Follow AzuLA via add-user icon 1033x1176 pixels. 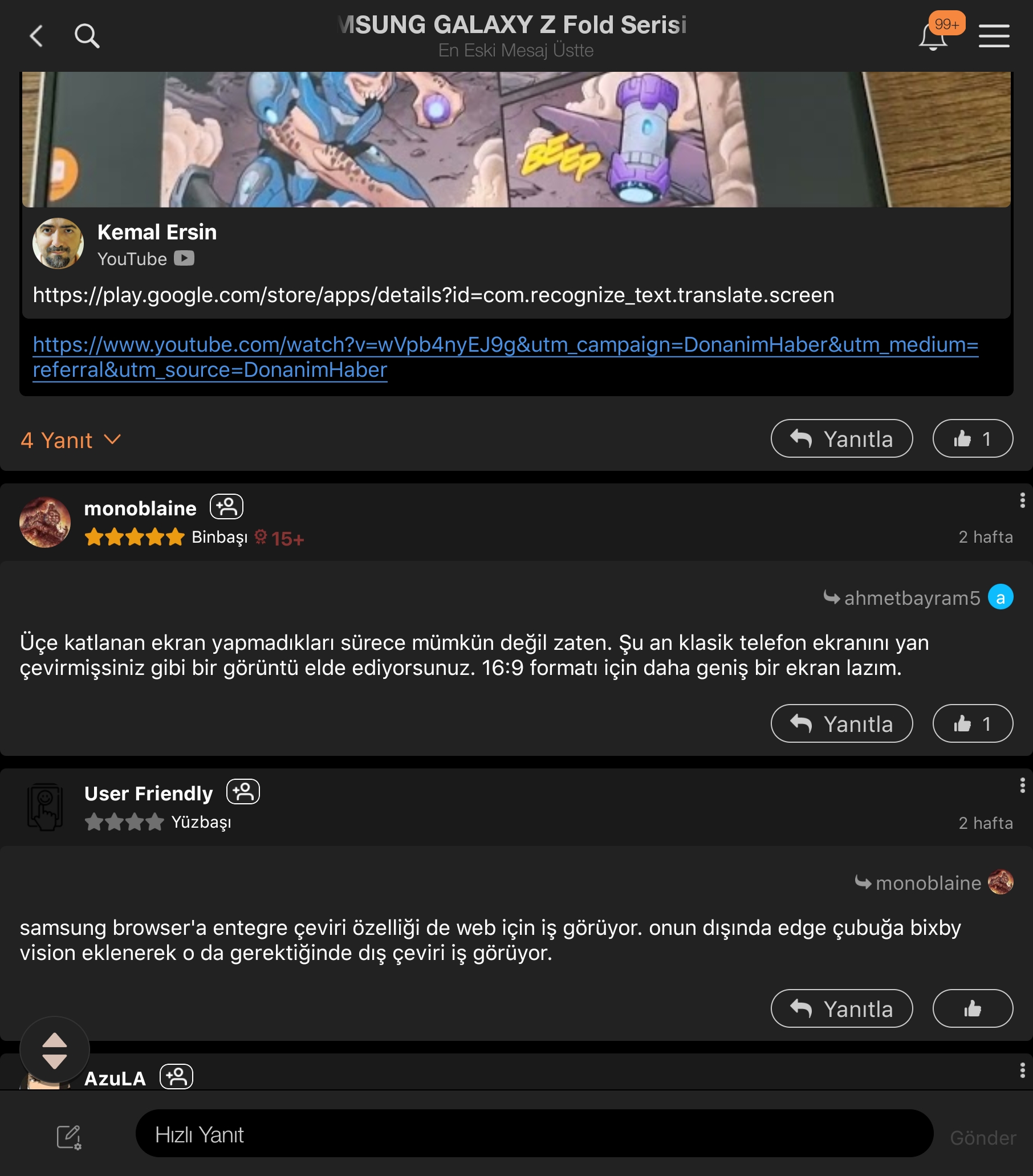(176, 1076)
